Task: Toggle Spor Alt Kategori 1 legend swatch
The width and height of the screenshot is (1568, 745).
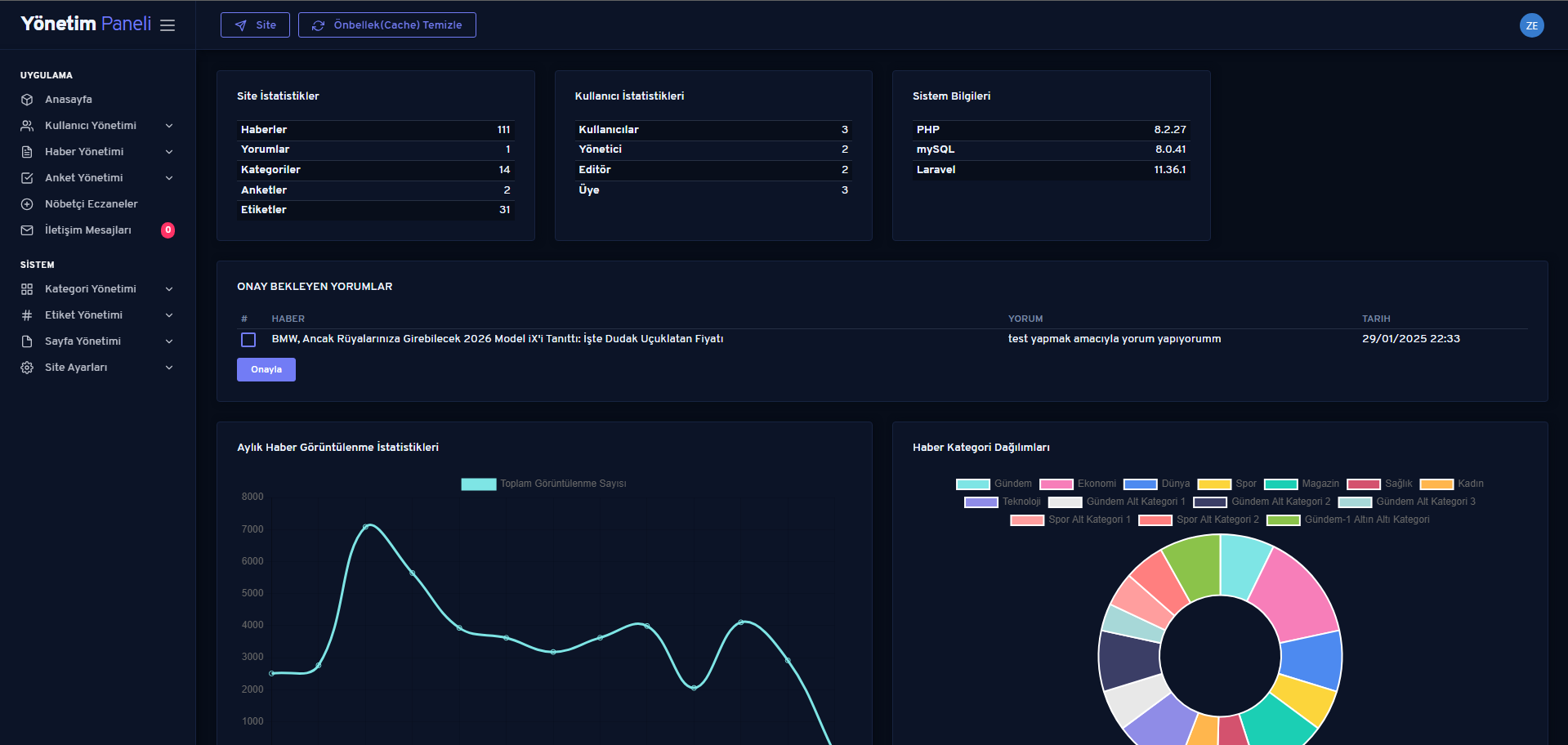Action: click(1027, 520)
